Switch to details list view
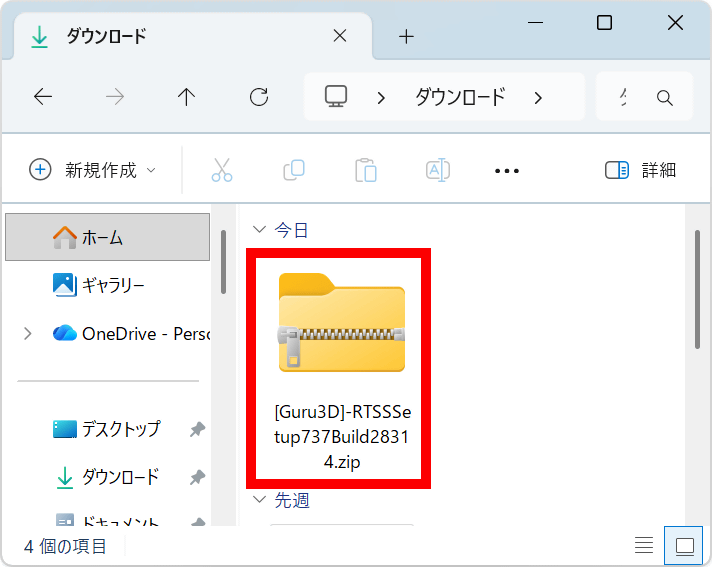The width and height of the screenshot is (712, 567). [x=644, y=546]
